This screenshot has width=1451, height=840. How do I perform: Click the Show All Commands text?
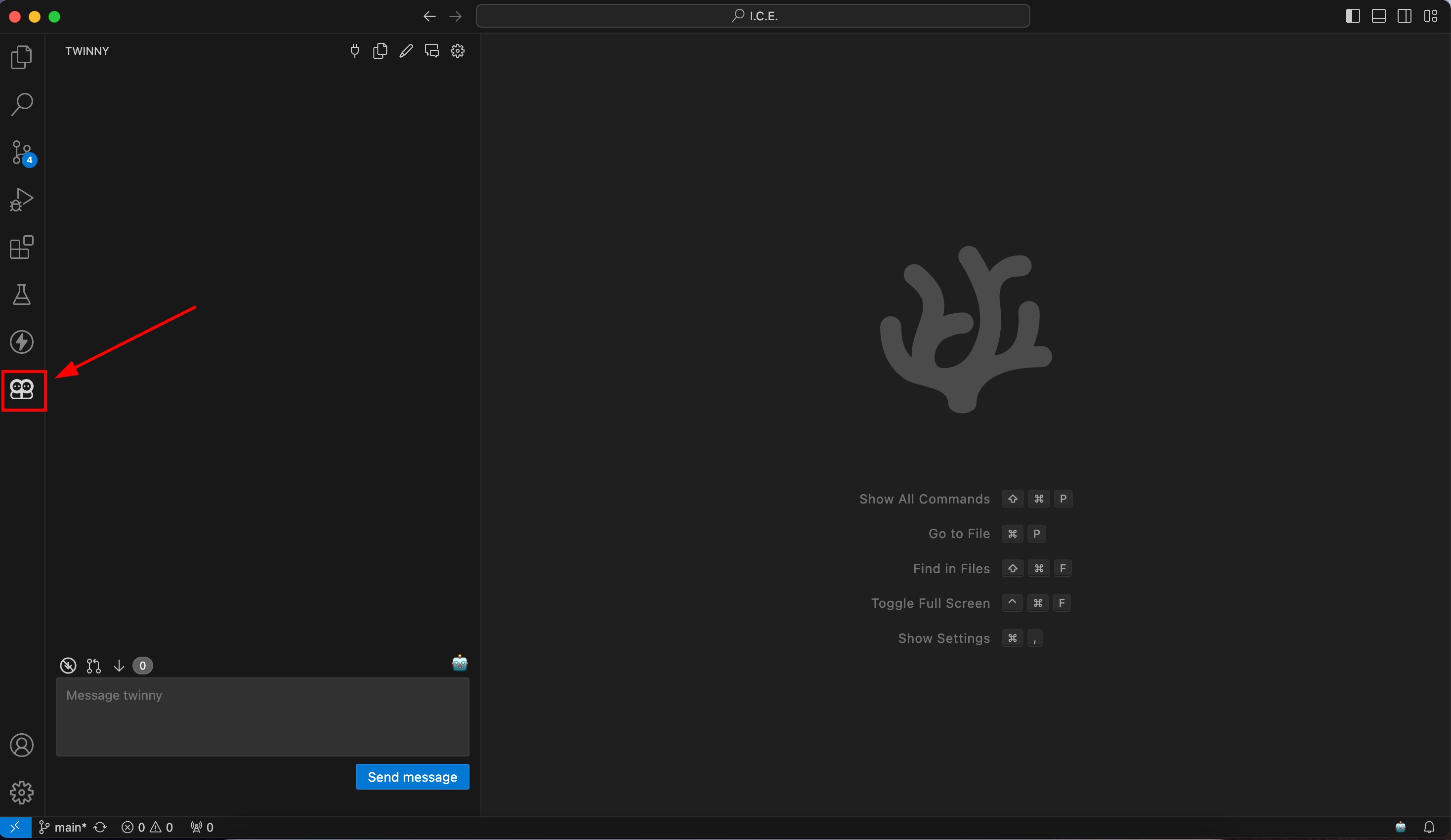point(925,499)
